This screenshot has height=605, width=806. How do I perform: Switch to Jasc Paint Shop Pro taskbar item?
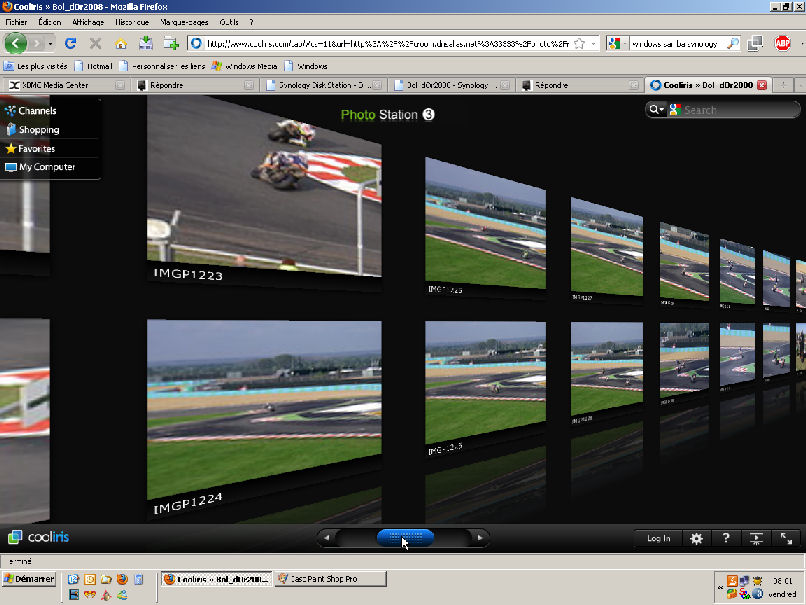[x=330, y=579]
